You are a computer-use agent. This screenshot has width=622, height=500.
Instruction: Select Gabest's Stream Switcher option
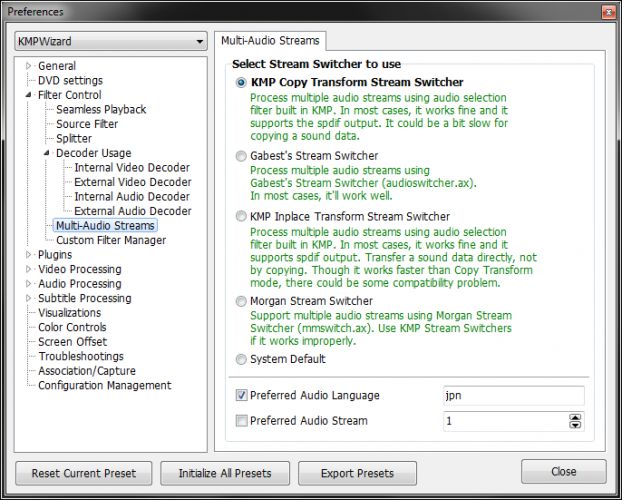pyautogui.click(x=241, y=156)
